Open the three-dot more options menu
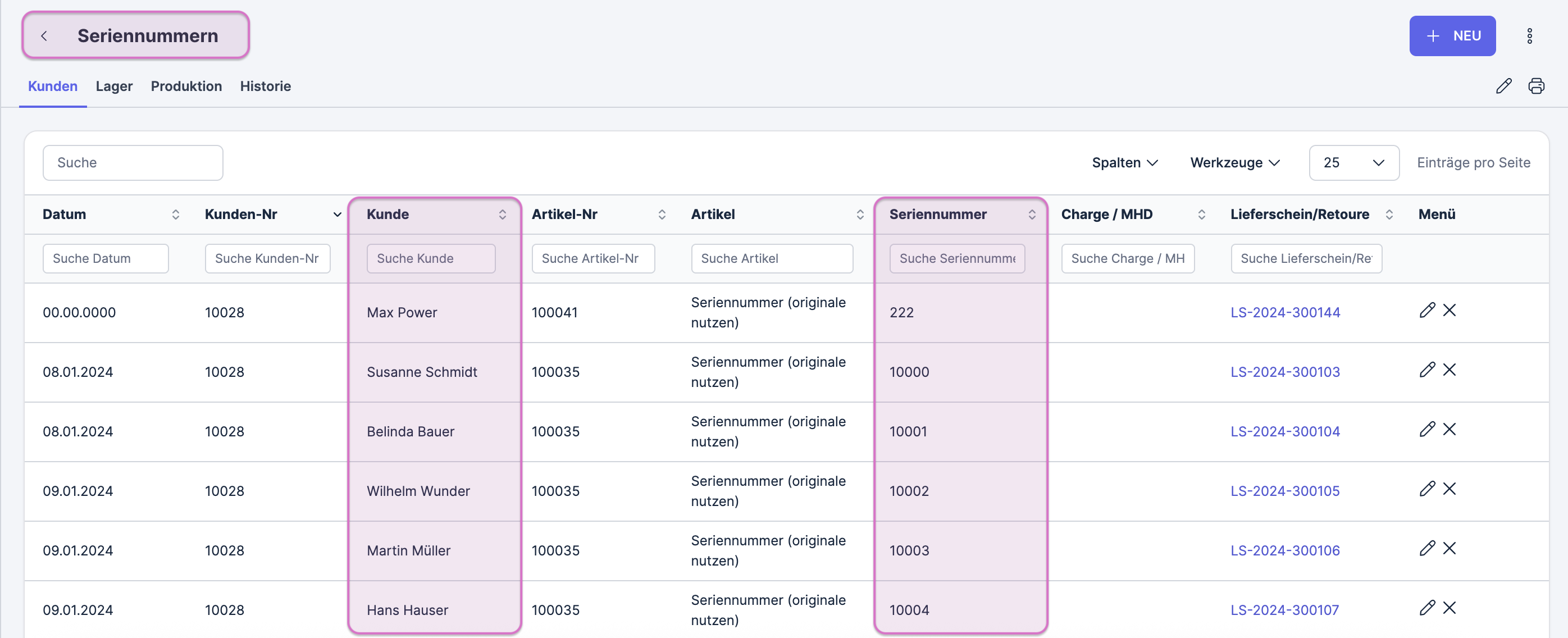Screen dimensions: 1568x638 1529,36
